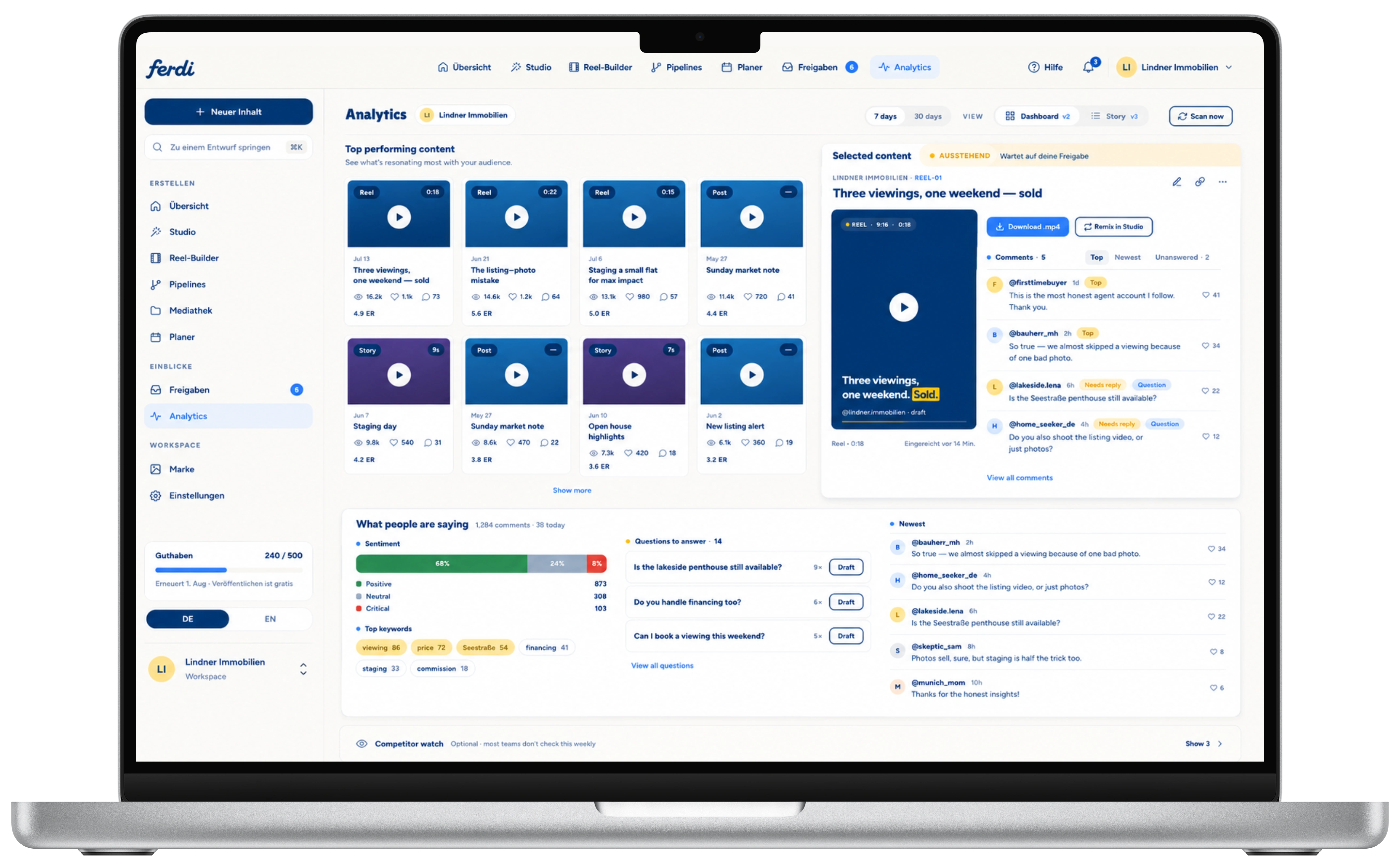Switch range to 7 days
1400x864 pixels.
pos(885,117)
